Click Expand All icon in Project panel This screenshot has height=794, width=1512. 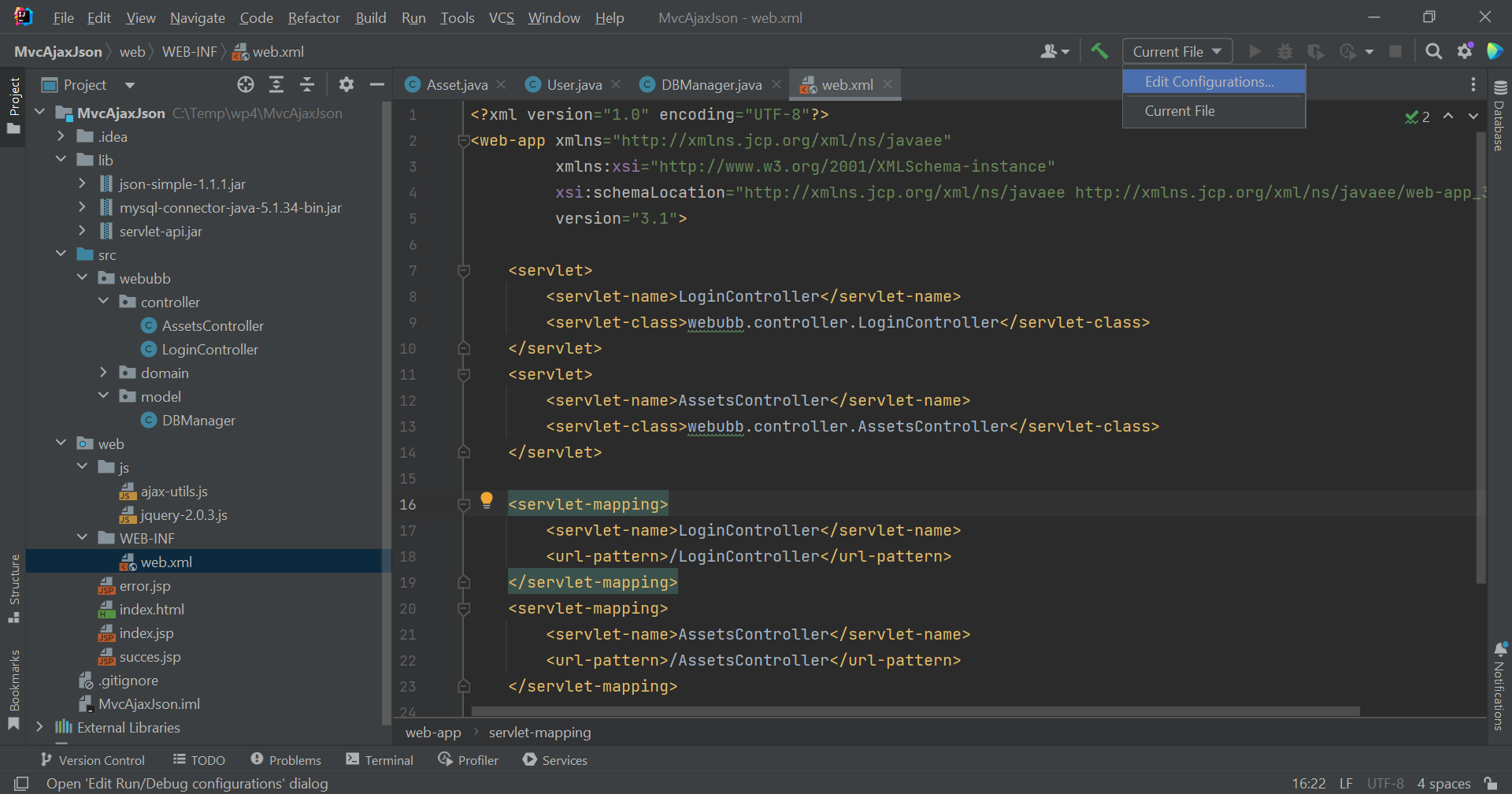click(x=276, y=84)
